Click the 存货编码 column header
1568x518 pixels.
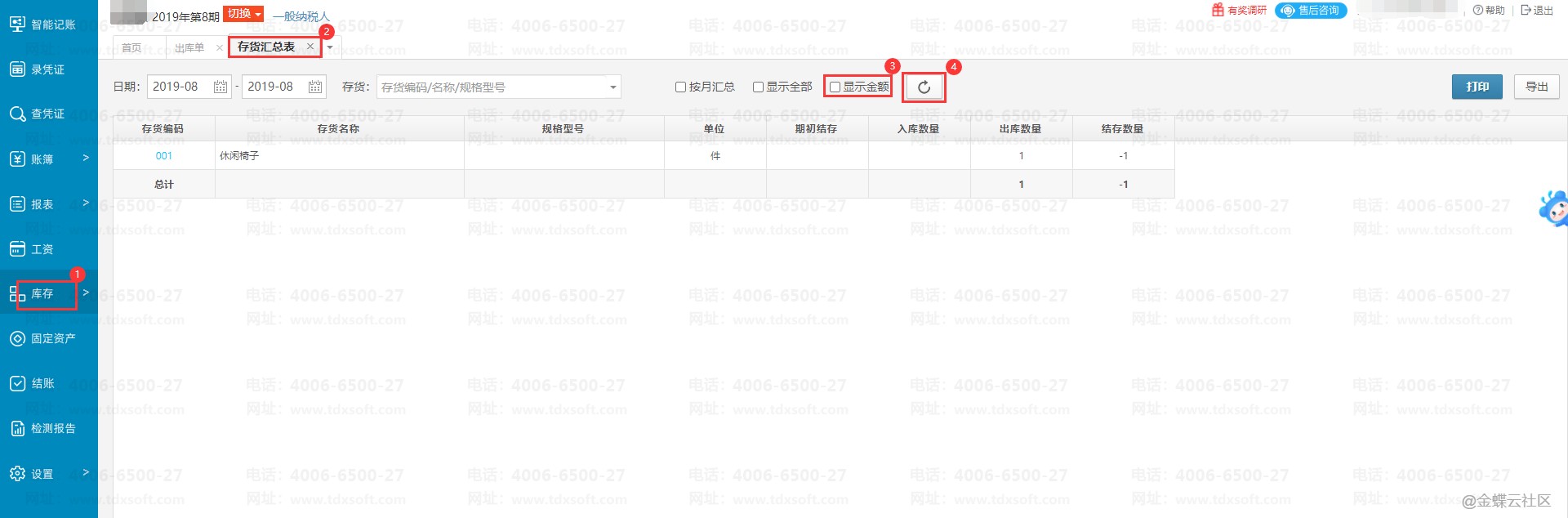(163, 128)
